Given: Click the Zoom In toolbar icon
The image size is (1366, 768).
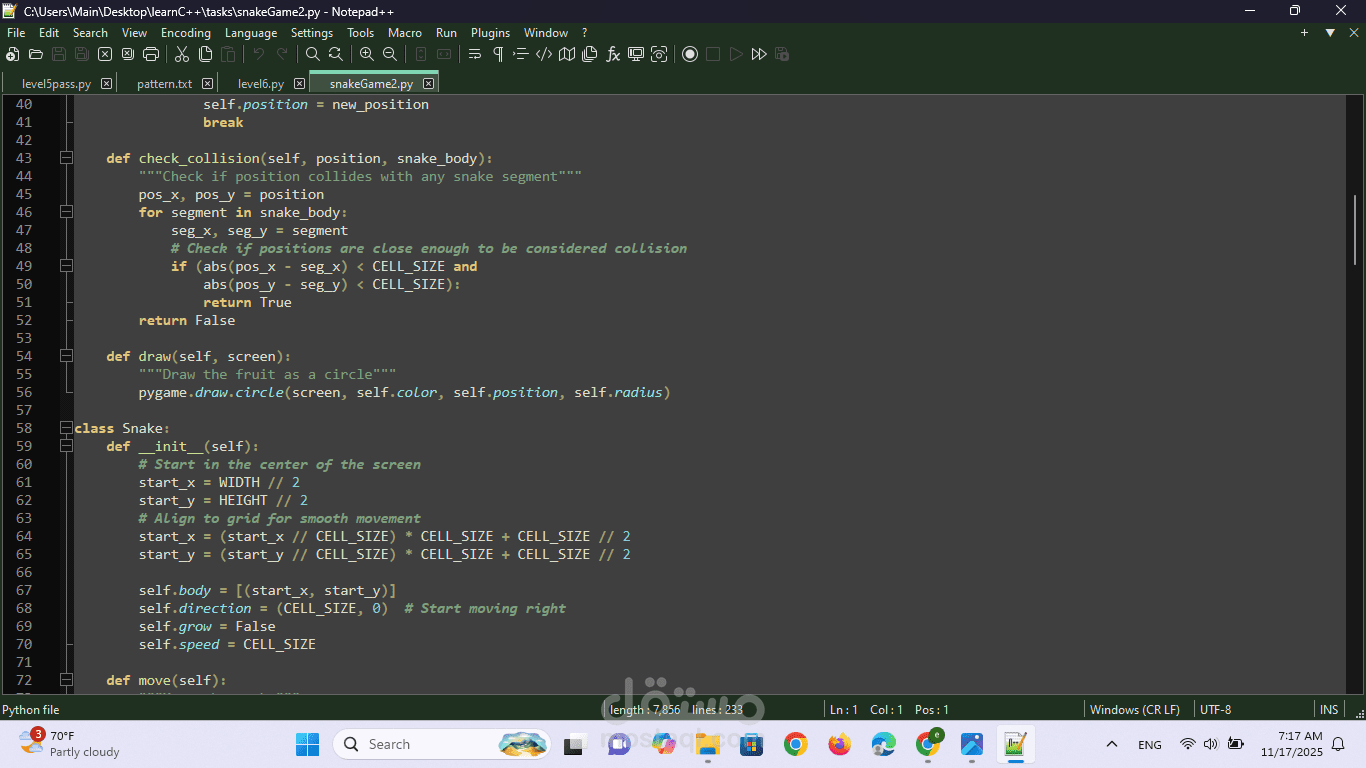Looking at the screenshot, I should tap(367, 54).
